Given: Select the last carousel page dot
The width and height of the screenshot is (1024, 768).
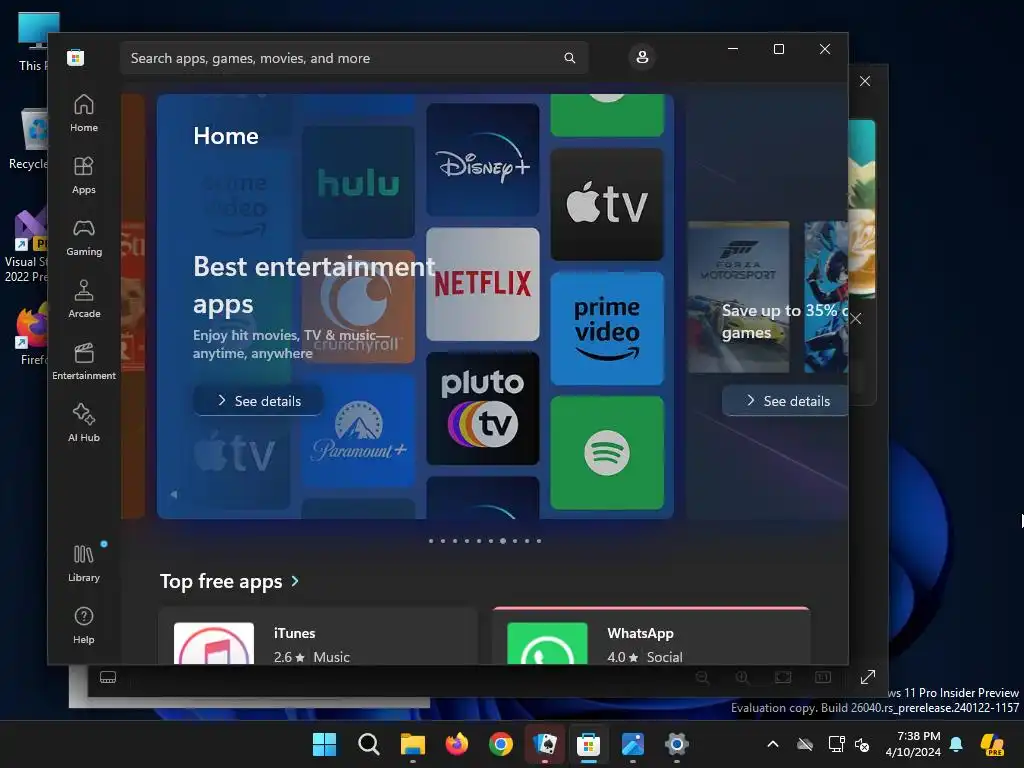Looking at the screenshot, I should [539, 541].
